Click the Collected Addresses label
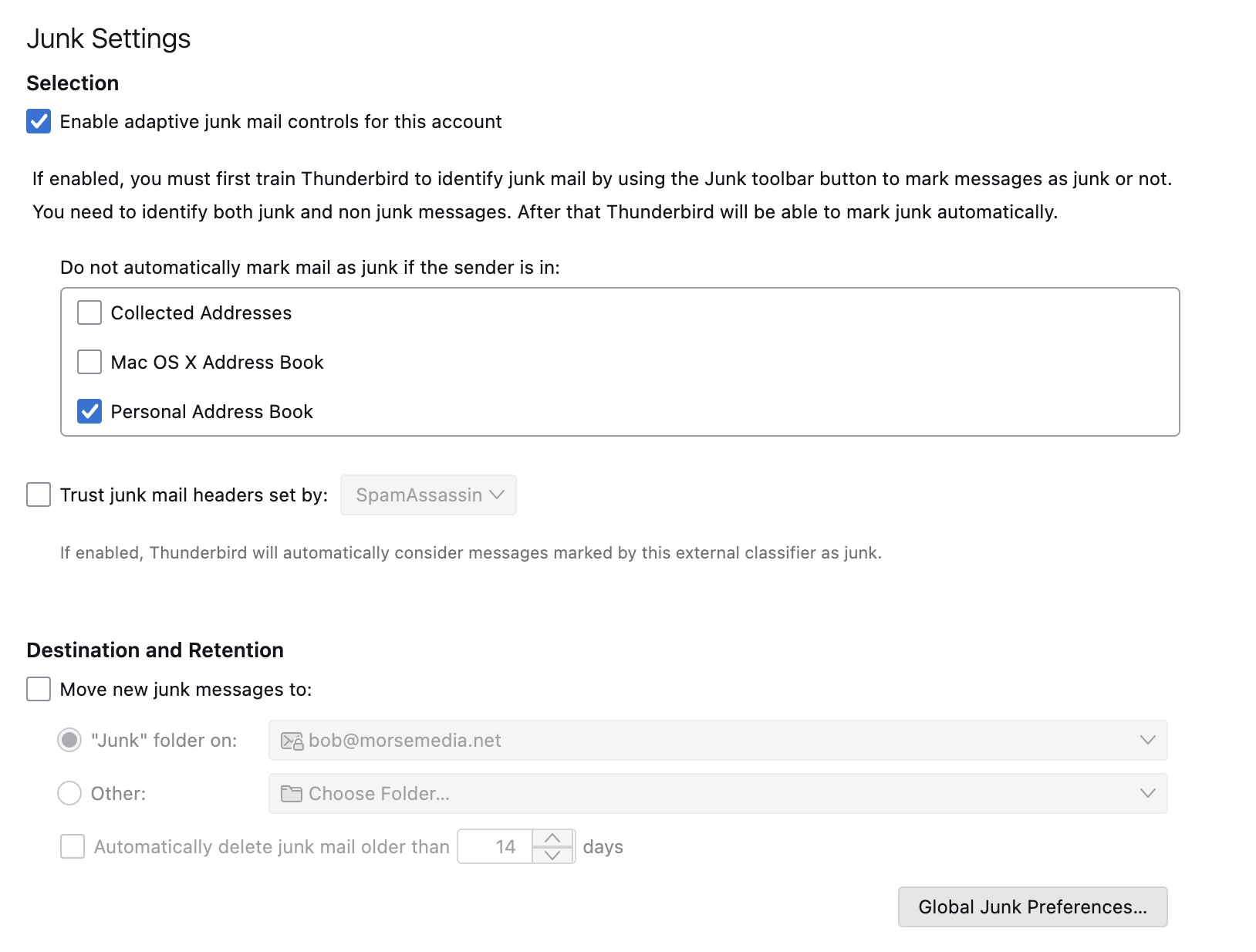 (201, 313)
